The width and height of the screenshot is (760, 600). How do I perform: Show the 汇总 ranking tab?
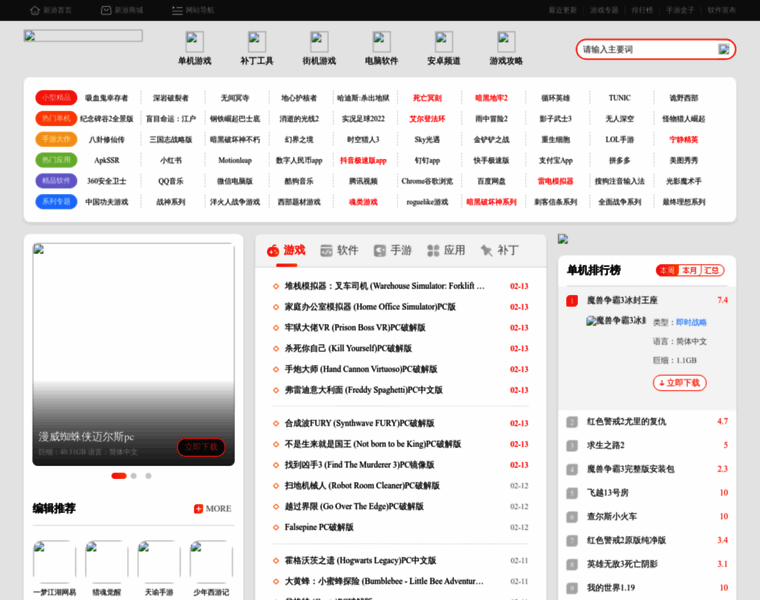tap(712, 270)
